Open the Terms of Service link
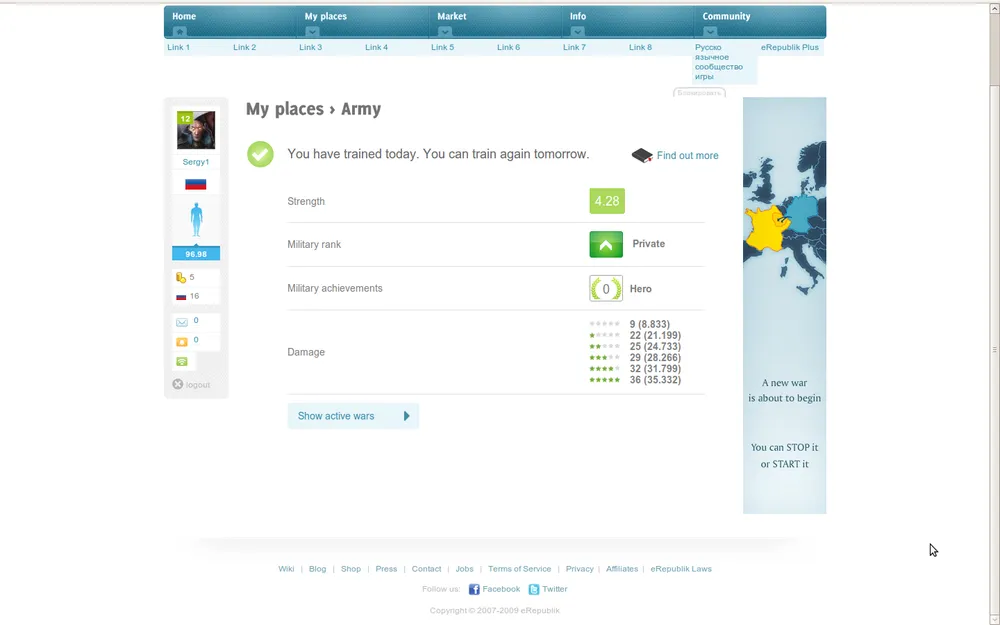 520,569
